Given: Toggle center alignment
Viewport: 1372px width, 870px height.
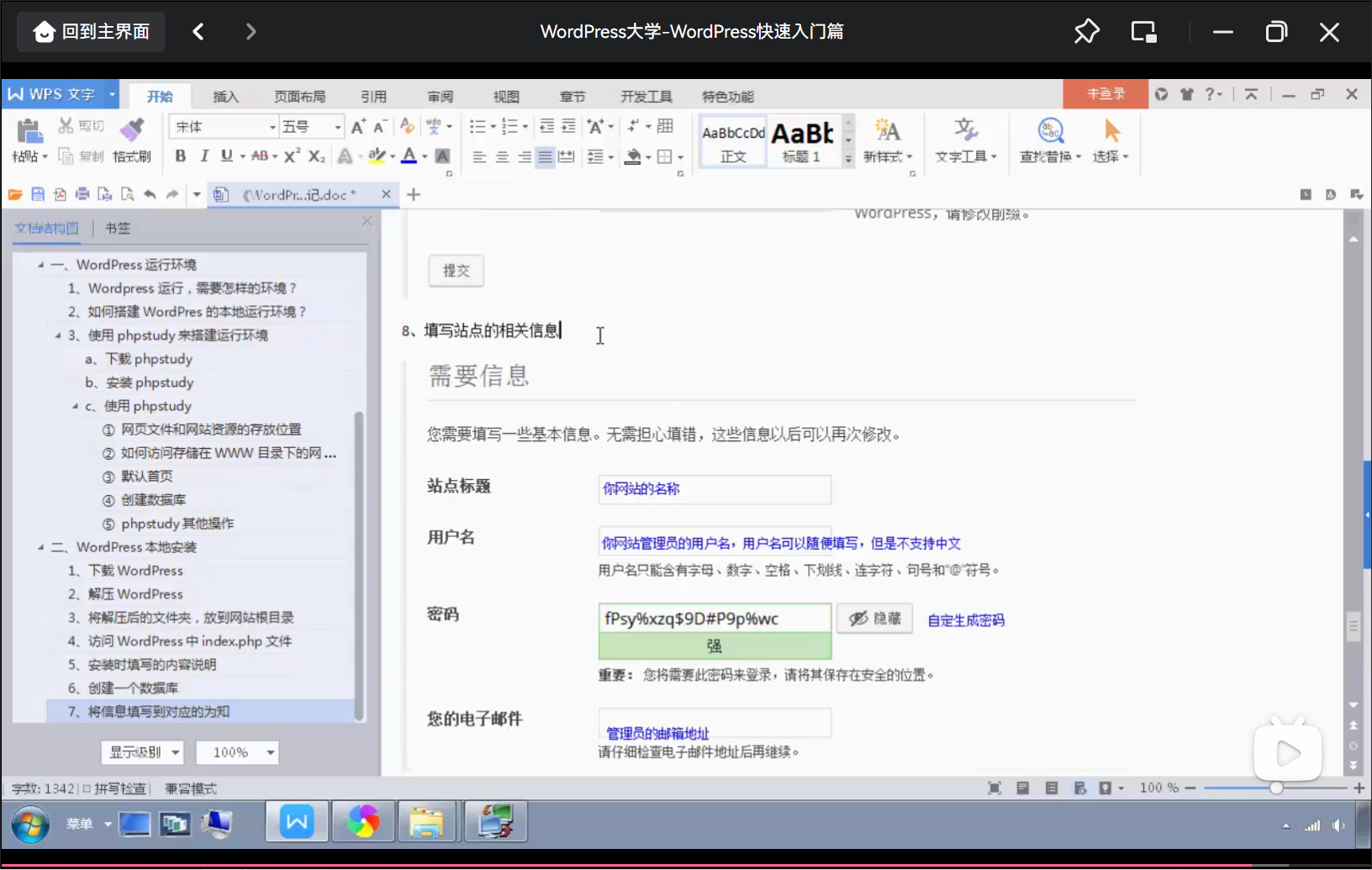Looking at the screenshot, I should pyautogui.click(x=502, y=156).
